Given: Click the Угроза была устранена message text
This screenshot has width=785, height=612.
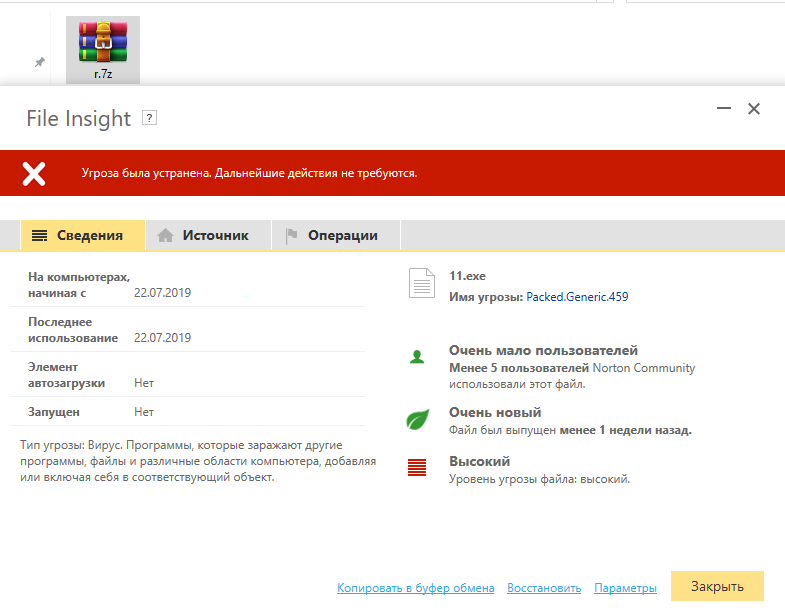Looking at the screenshot, I should [x=249, y=173].
